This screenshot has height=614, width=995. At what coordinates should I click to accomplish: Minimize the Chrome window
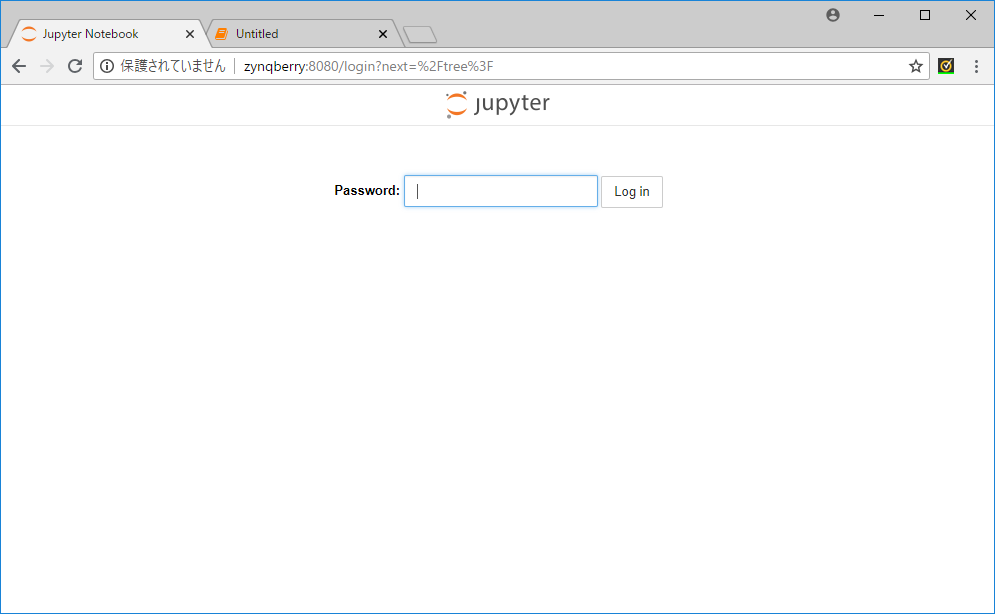click(879, 15)
